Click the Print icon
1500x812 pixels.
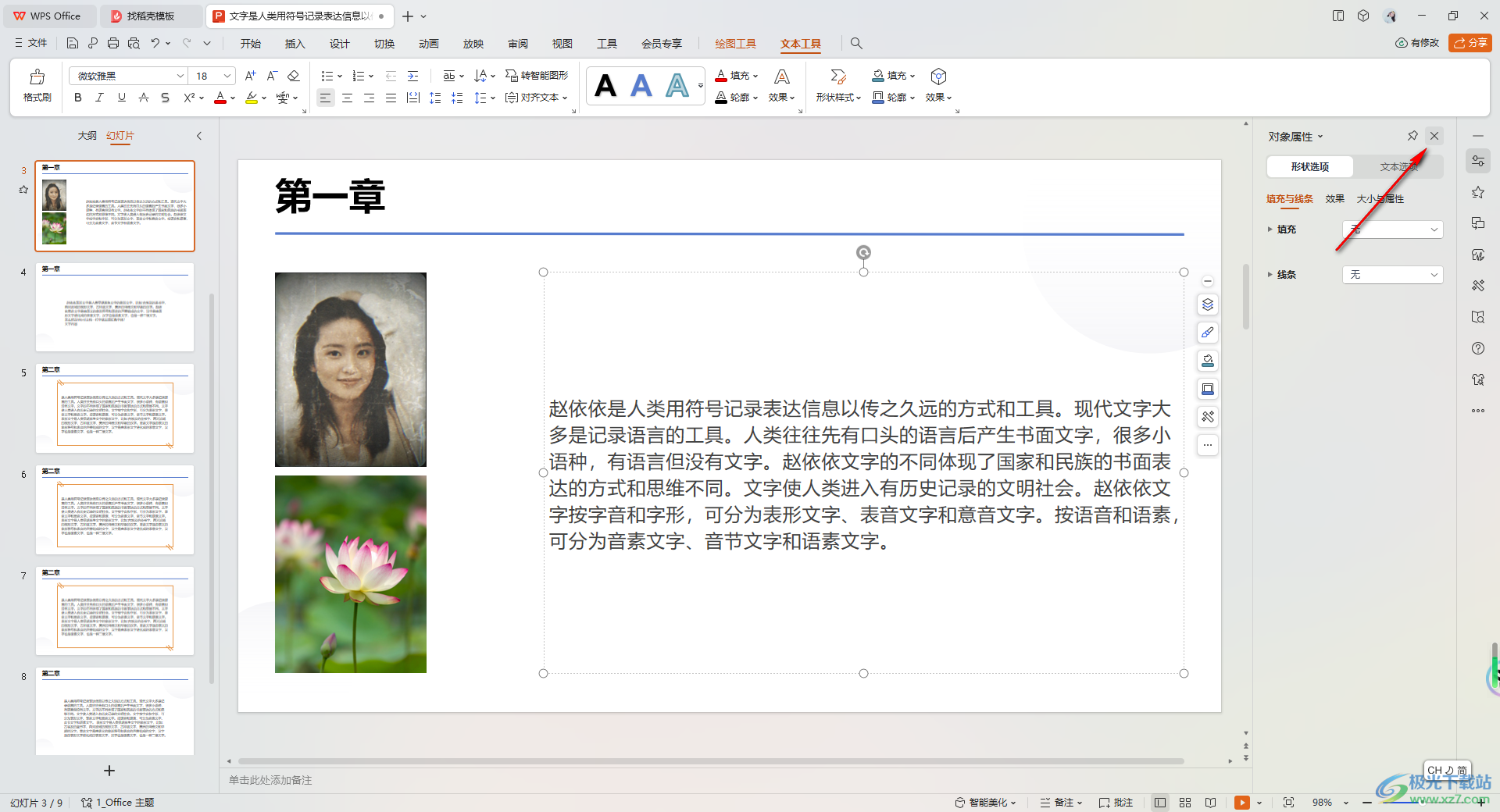point(113,43)
